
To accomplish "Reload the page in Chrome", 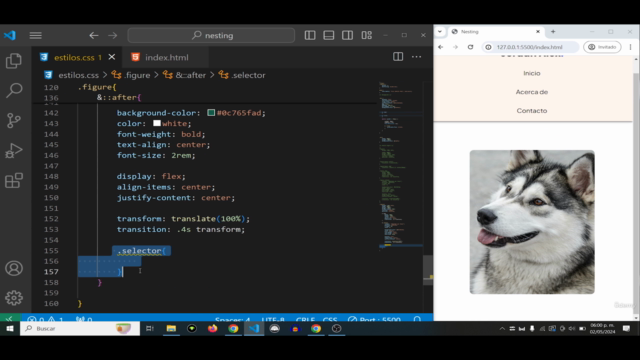I will coord(471,47).
